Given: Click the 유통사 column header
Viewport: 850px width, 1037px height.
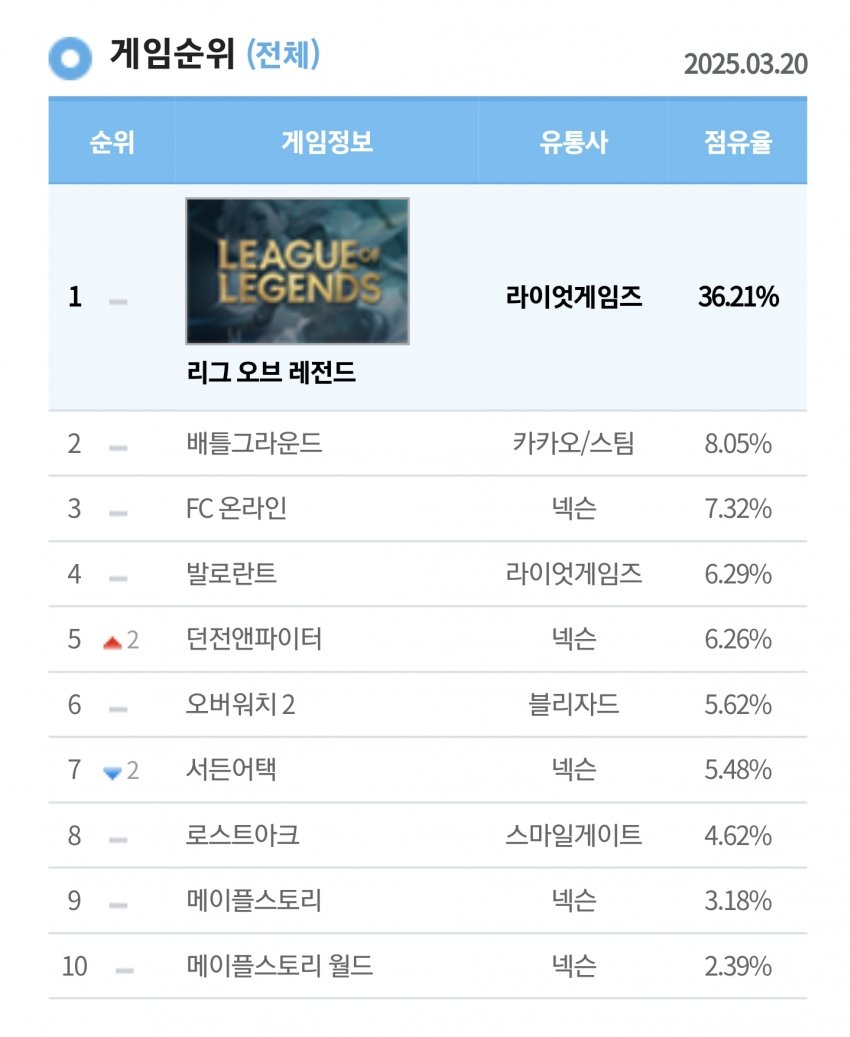Looking at the screenshot, I should [573, 142].
